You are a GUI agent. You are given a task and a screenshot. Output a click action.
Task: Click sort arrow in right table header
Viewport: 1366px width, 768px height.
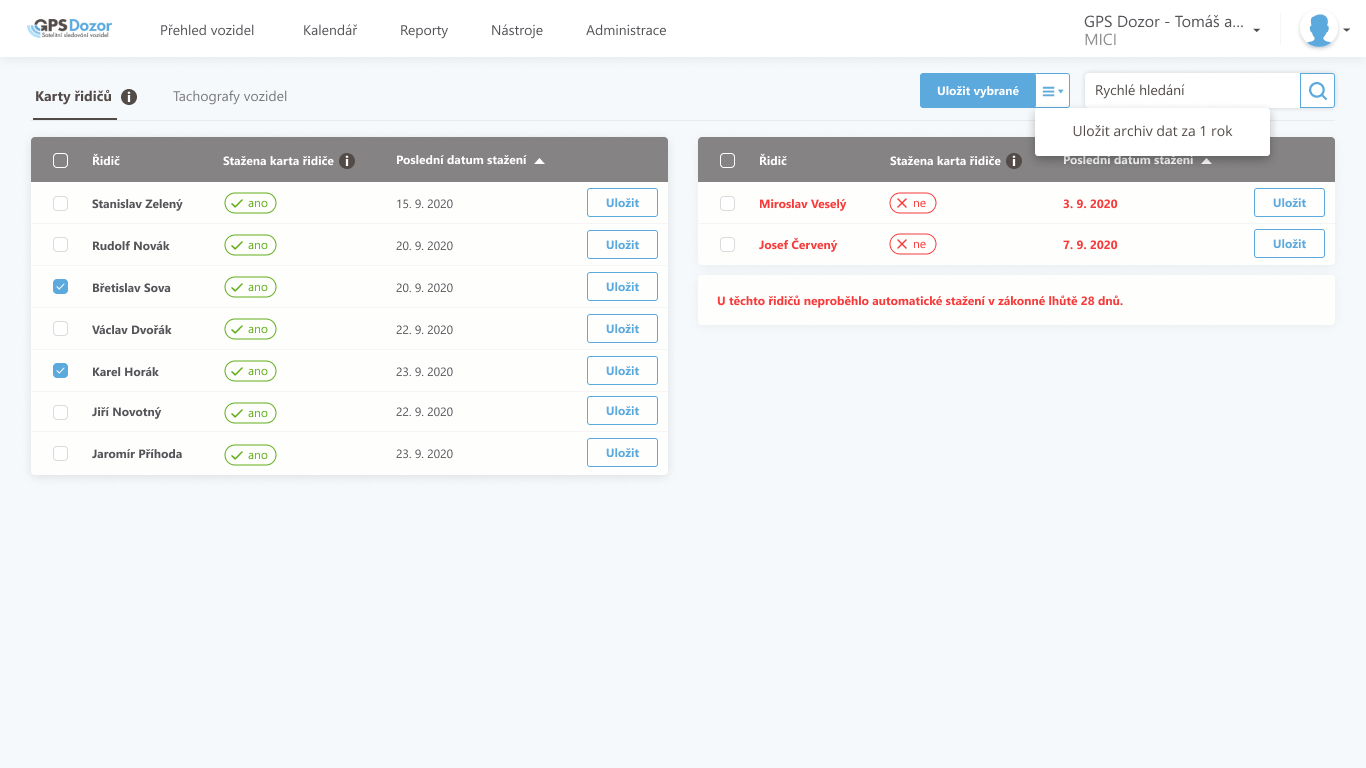pos(1206,161)
